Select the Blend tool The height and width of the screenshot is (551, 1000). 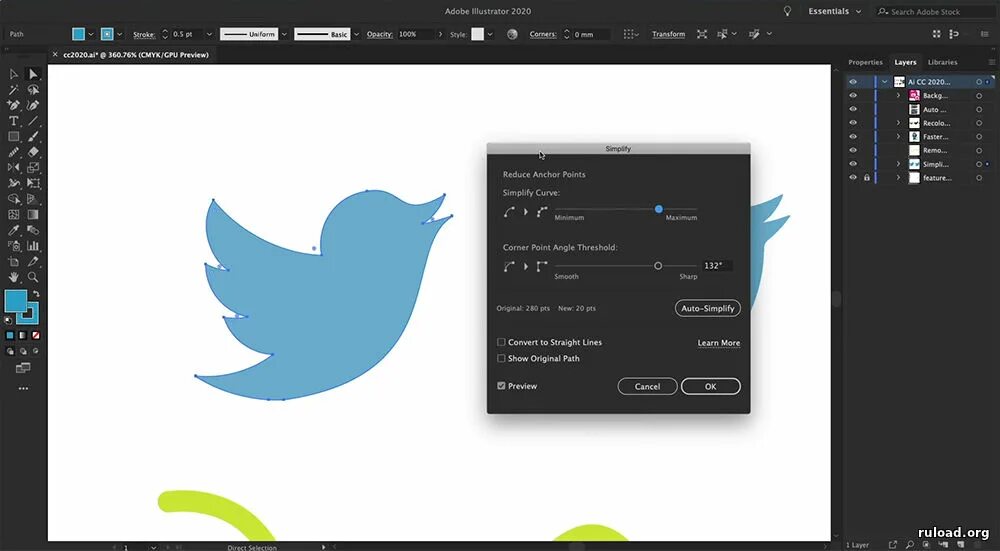click(x=33, y=230)
